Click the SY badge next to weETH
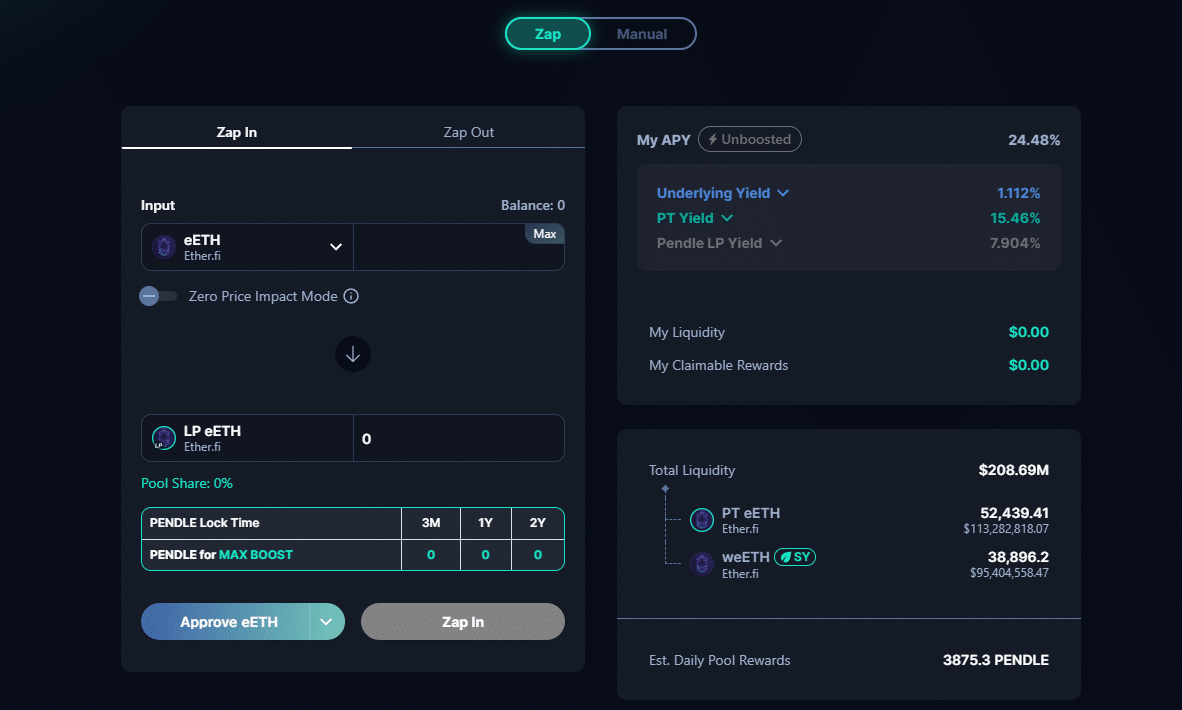This screenshot has height=710, width=1182. point(794,556)
